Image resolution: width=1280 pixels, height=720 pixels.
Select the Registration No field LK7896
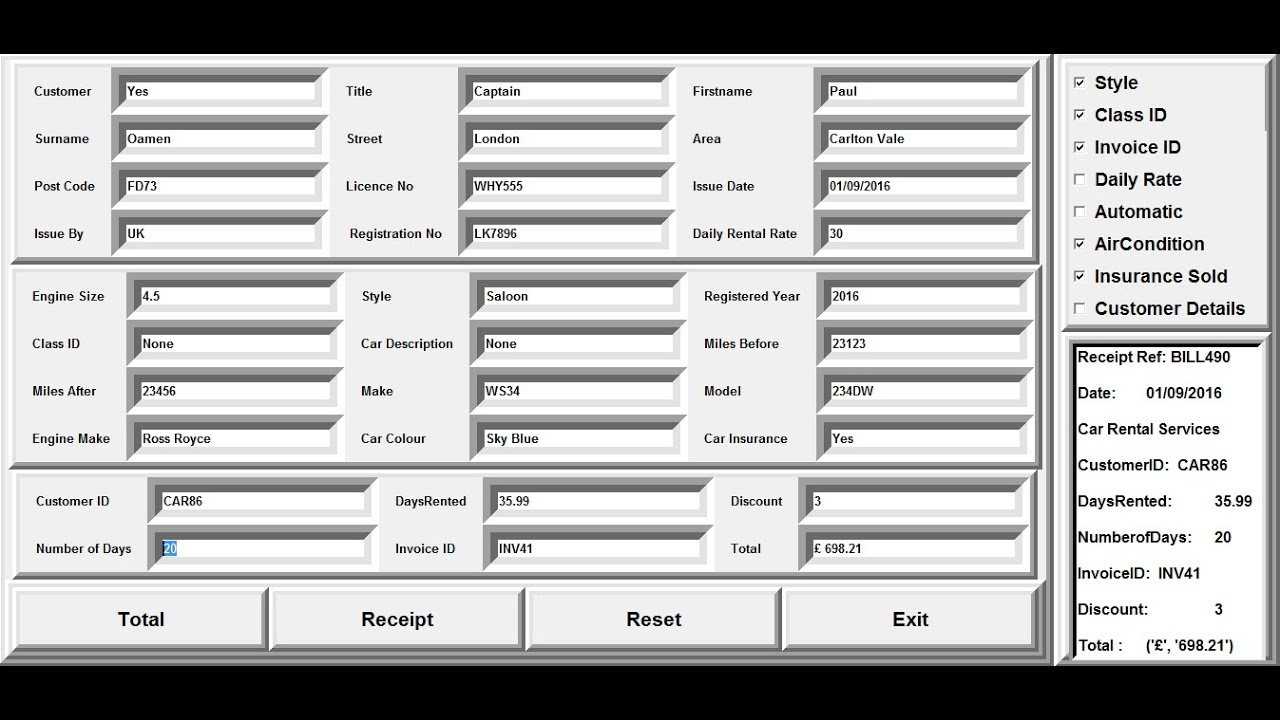pyautogui.click(x=566, y=233)
